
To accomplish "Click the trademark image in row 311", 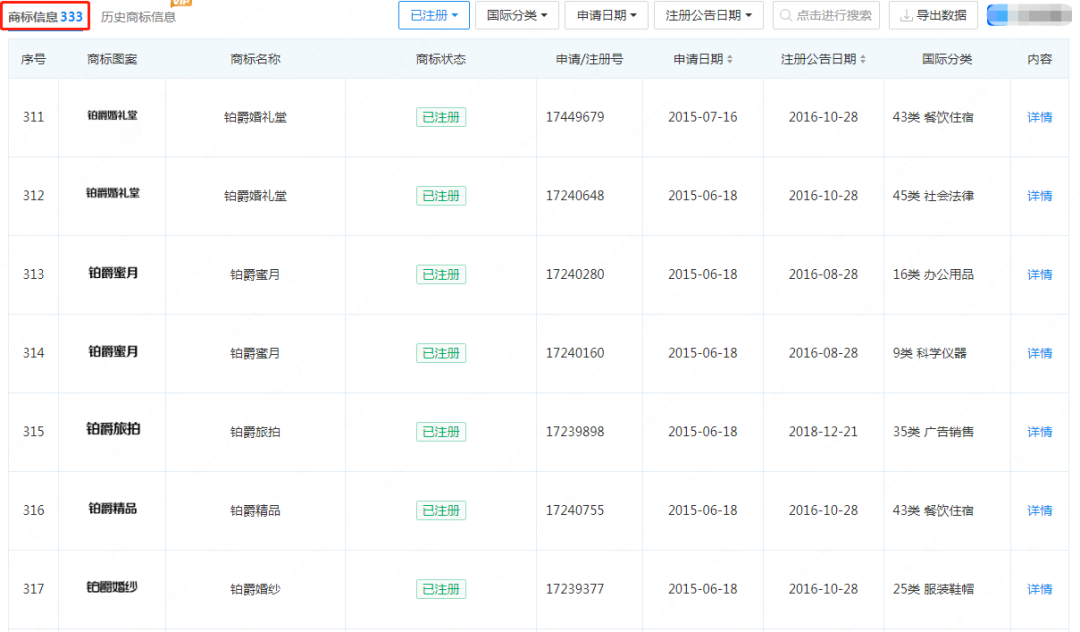I will pyautogui.click(x=112, y=115).
